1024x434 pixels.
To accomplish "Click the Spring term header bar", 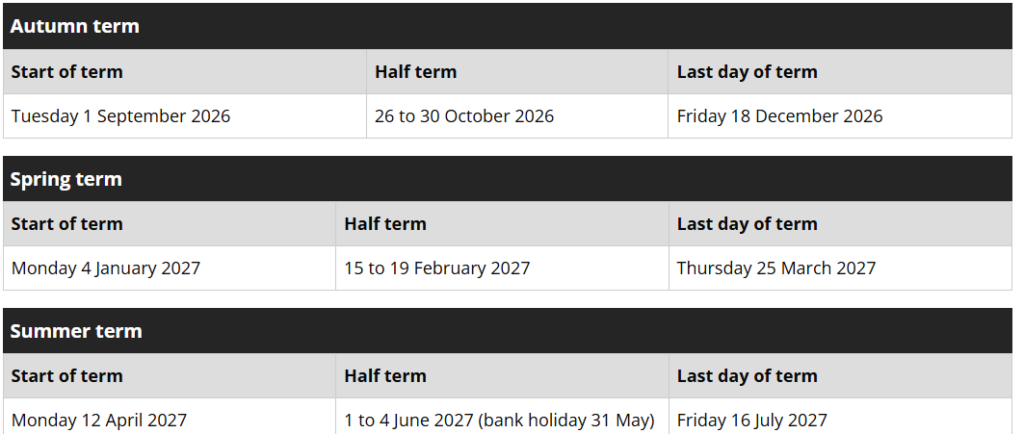I will (507, 179).
